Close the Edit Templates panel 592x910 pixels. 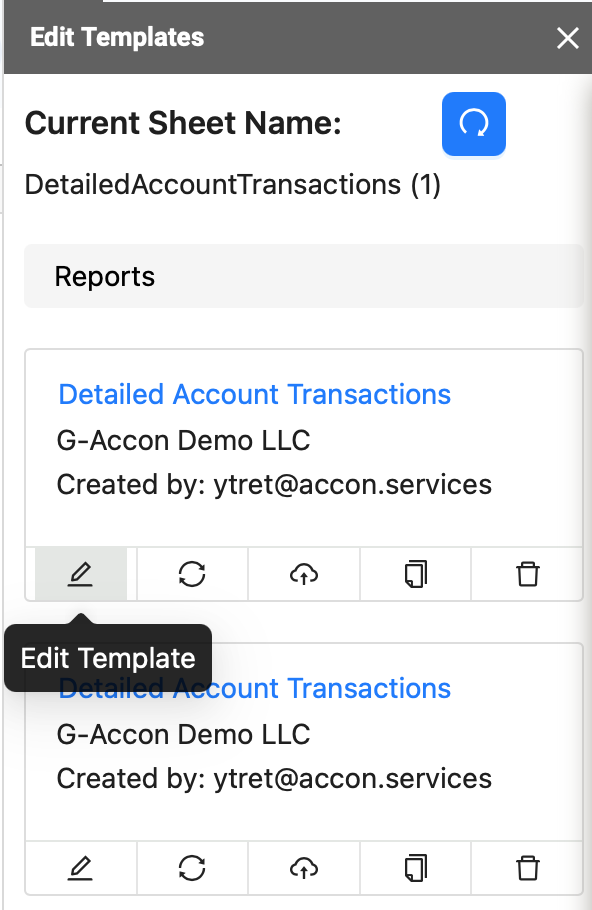[567, 38]
